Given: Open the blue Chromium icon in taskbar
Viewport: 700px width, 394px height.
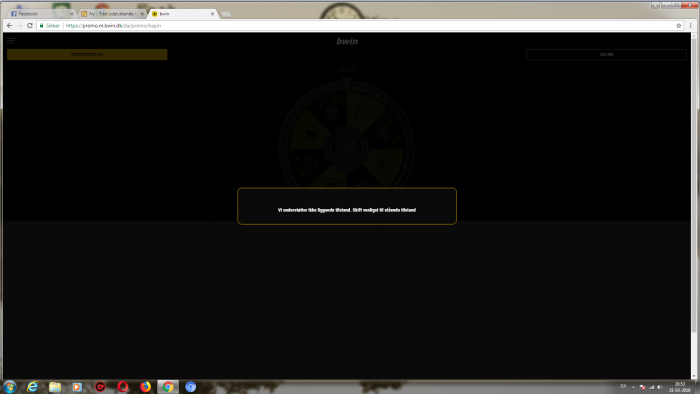Looking at the screenshot, I should click(191, 386).
